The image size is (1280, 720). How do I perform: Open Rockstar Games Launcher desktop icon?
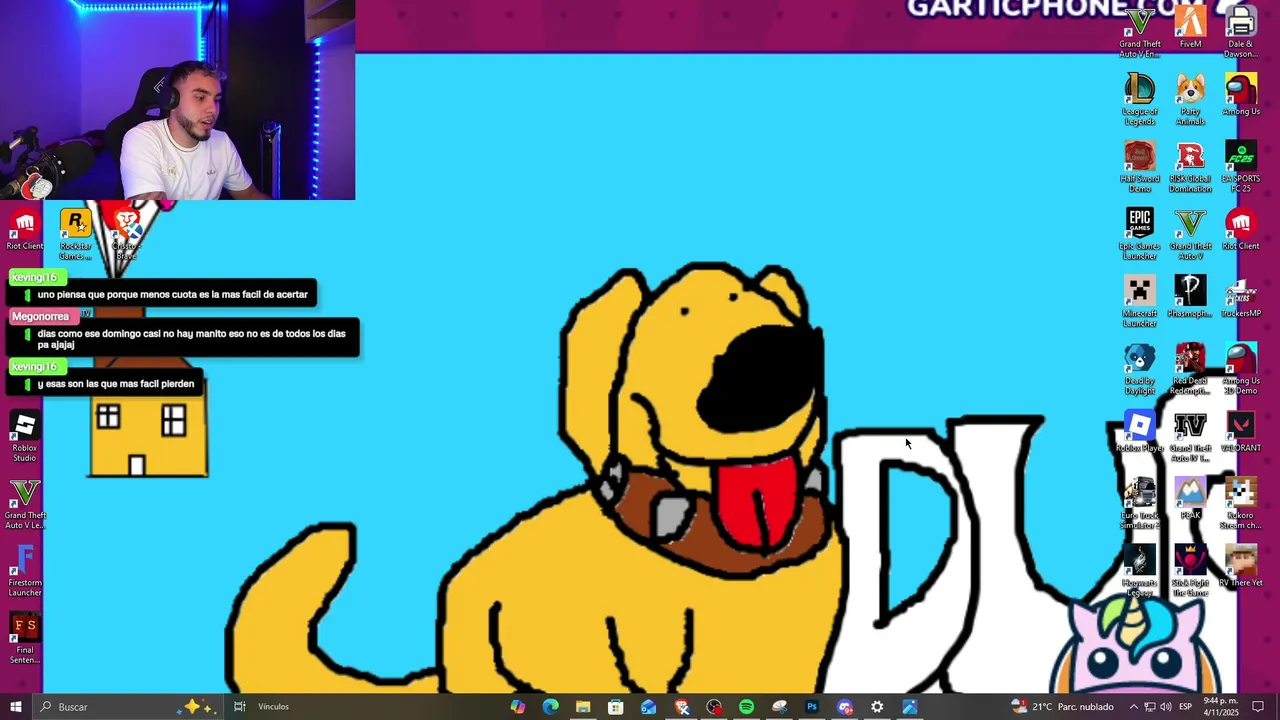(75, 233)
